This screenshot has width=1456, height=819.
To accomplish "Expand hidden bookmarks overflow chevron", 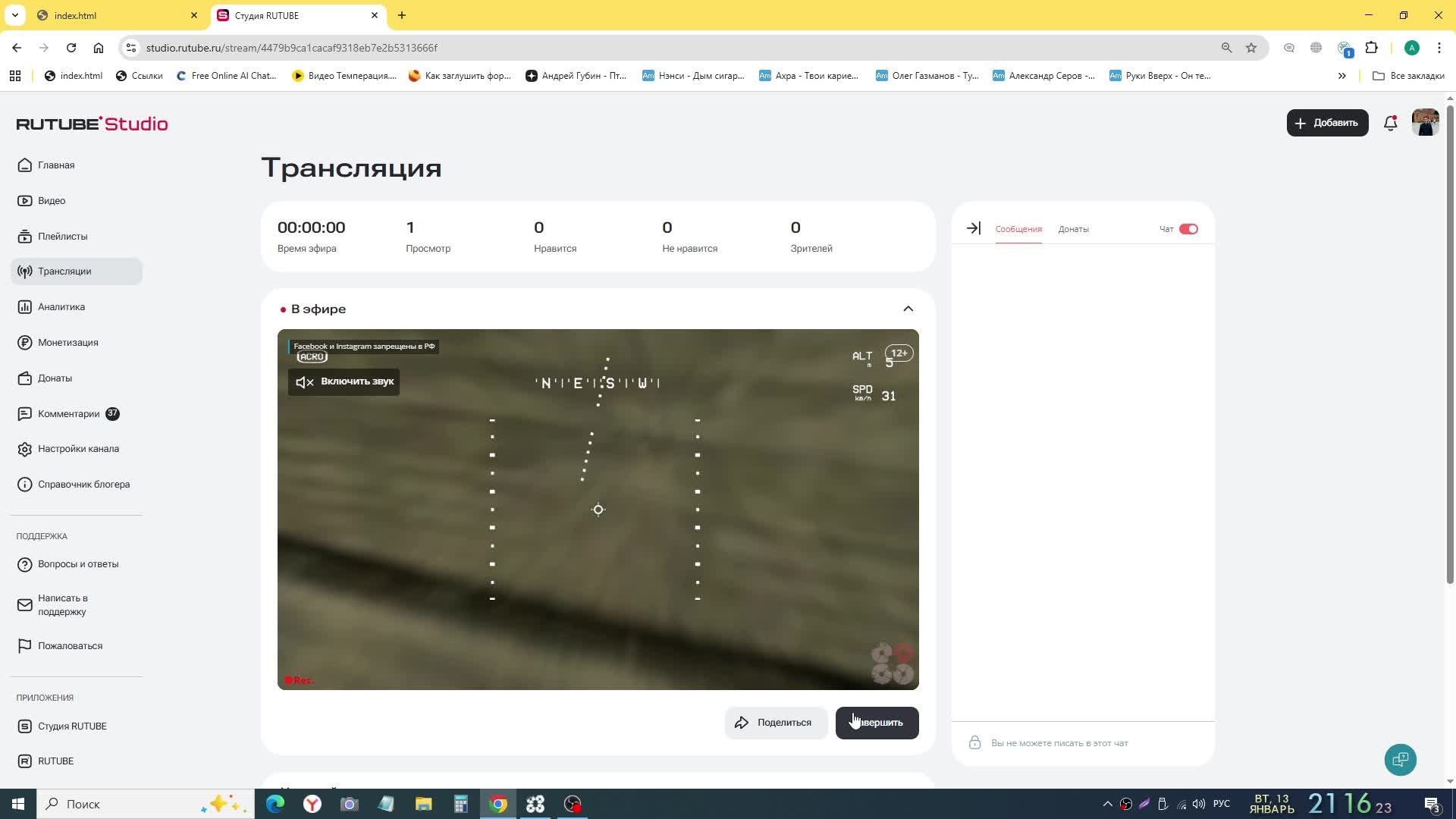I will coord(1341,76).
